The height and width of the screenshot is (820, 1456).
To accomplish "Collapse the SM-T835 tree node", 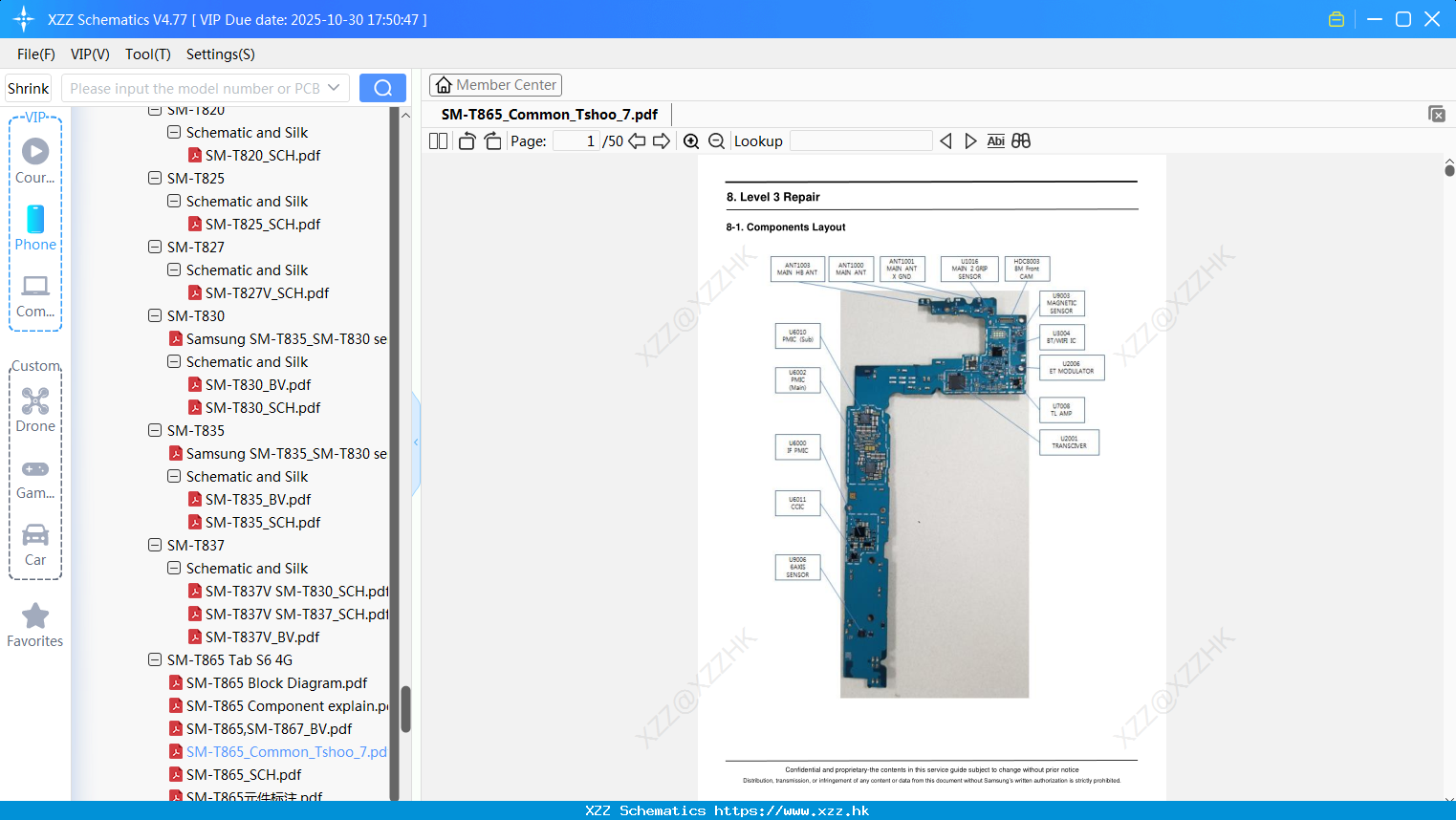I will tap(155, 430).
